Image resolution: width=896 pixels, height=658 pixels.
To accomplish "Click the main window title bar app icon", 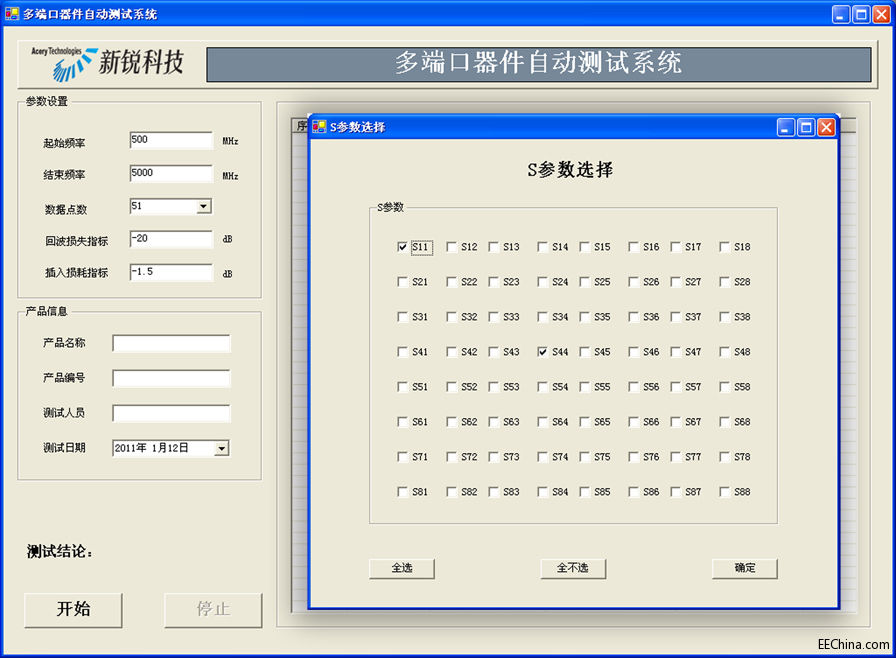I will click(11, 13).
